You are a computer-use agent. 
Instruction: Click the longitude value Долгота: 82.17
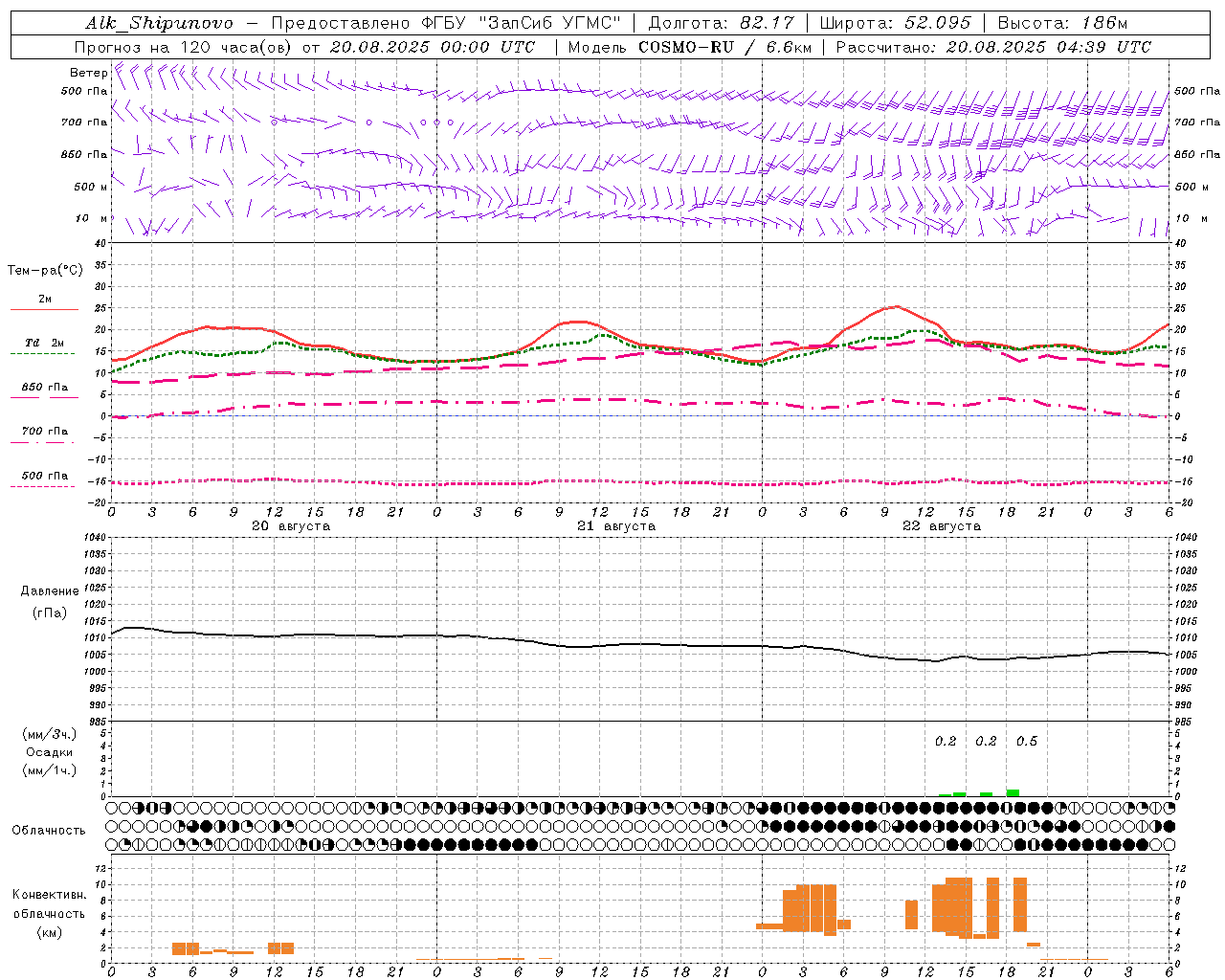click(x=721, y=23)
